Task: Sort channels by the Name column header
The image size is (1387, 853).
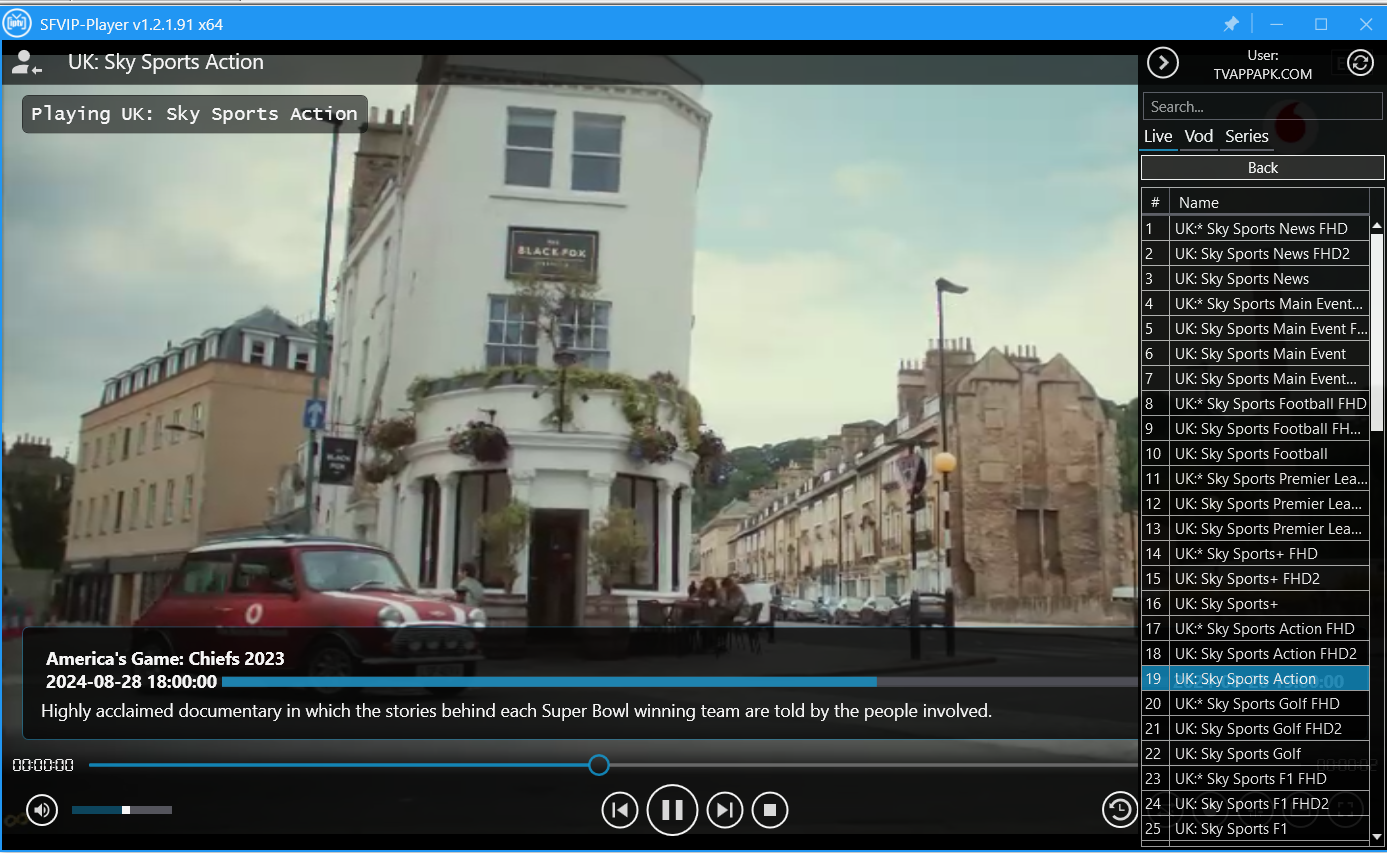Action: point(1269,202)
